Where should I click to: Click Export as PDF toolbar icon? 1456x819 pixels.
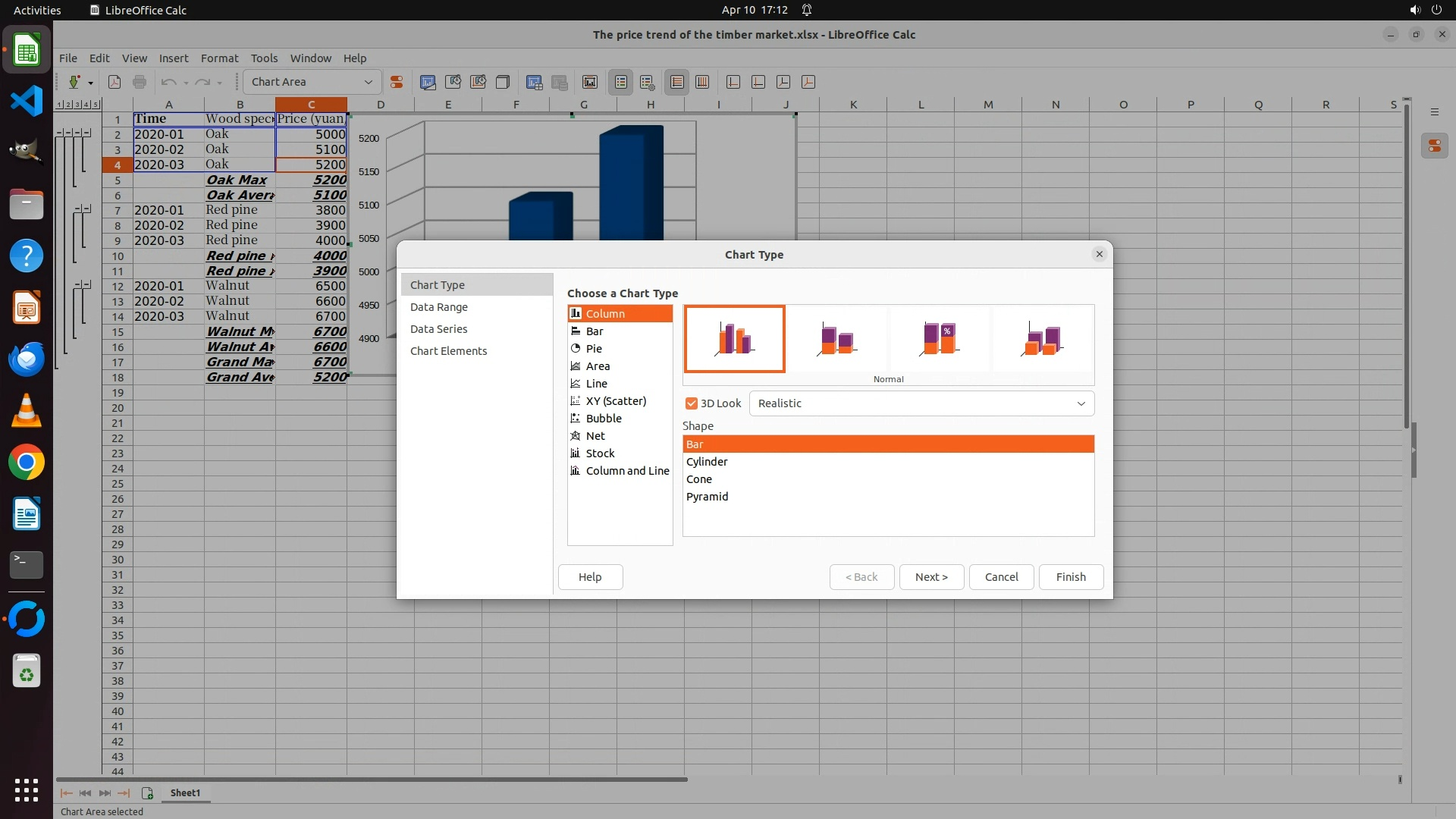[x=115, y=82]
